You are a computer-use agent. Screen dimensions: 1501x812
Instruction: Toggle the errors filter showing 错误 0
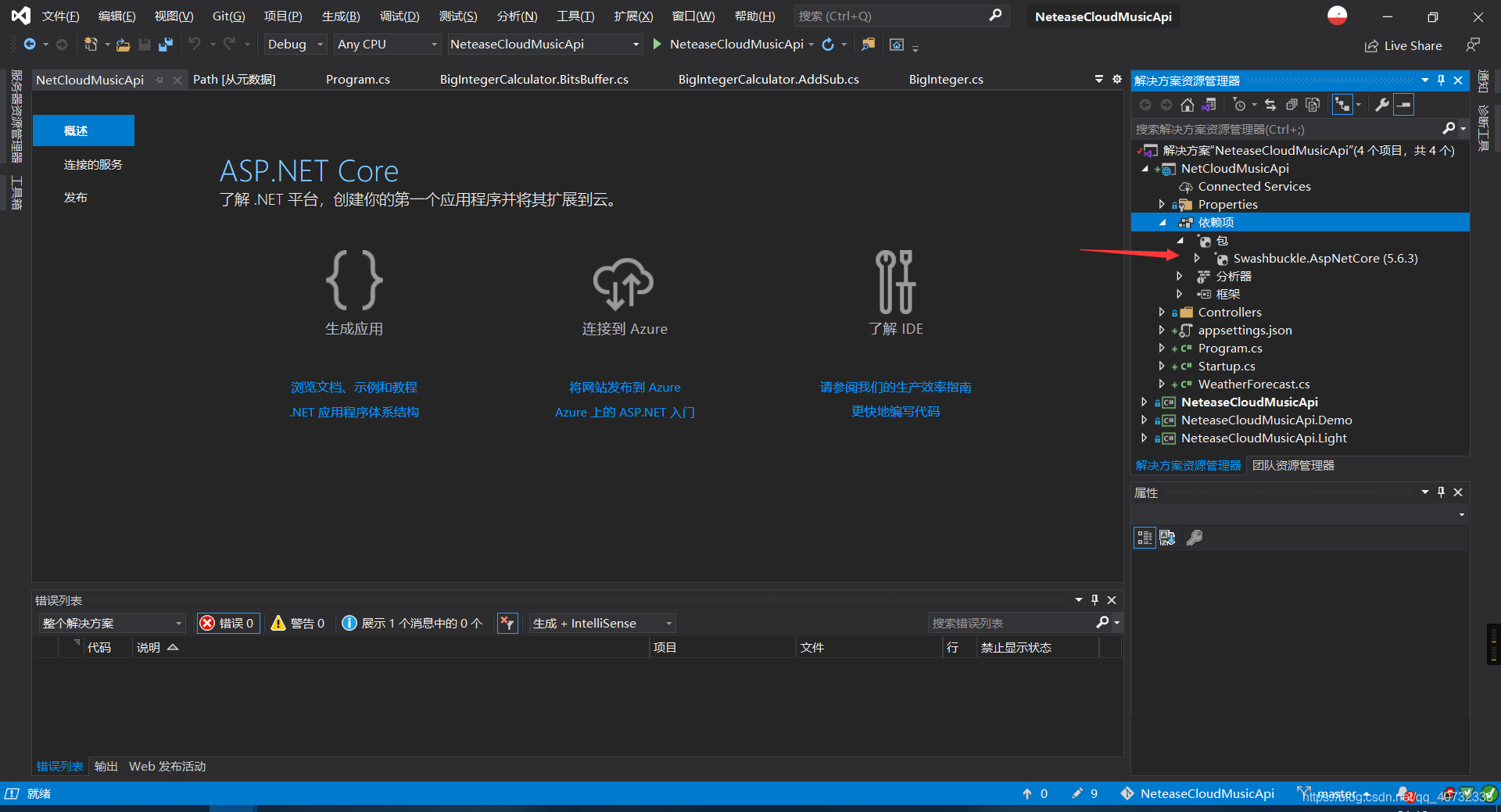pyautogui.click(x=228, y=623)
